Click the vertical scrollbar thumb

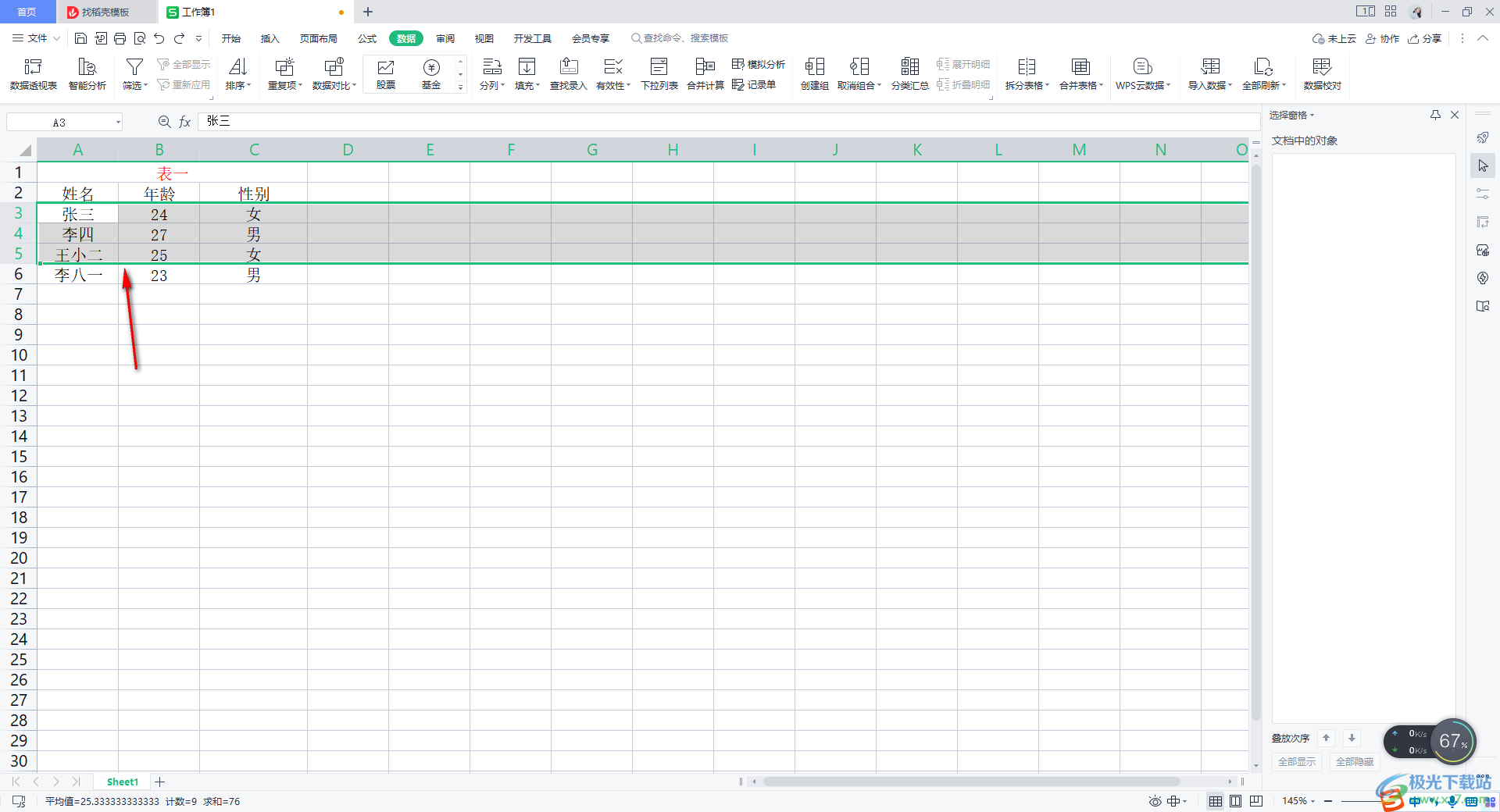(1256, 442)
